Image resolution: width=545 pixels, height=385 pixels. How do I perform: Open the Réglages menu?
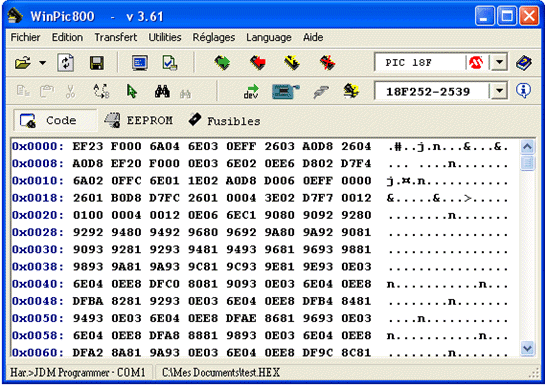point(214,37)
